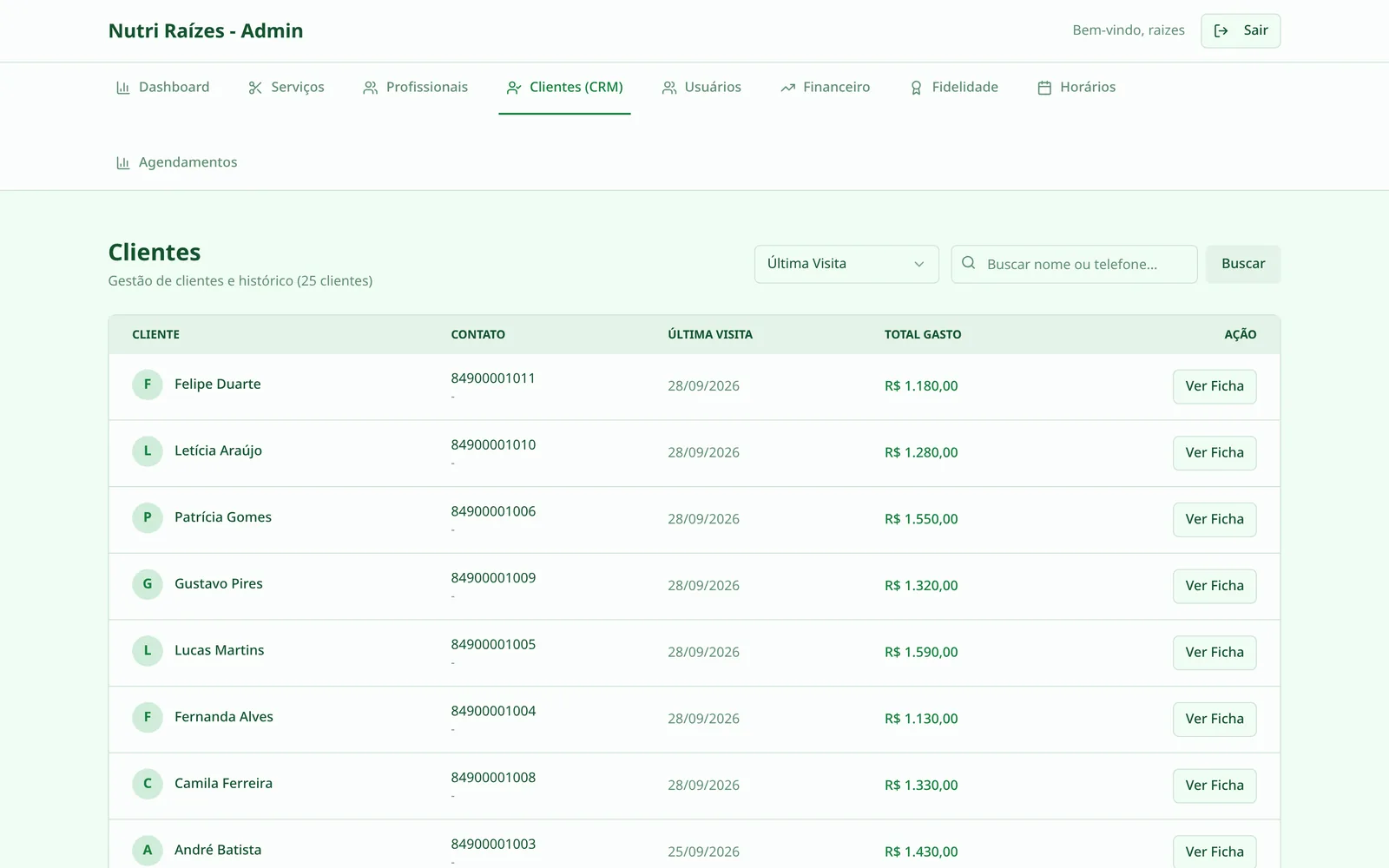1389x868 pixels.
Task: Click Camila Ferreira's avatar letter C
Action: (148, 784)
